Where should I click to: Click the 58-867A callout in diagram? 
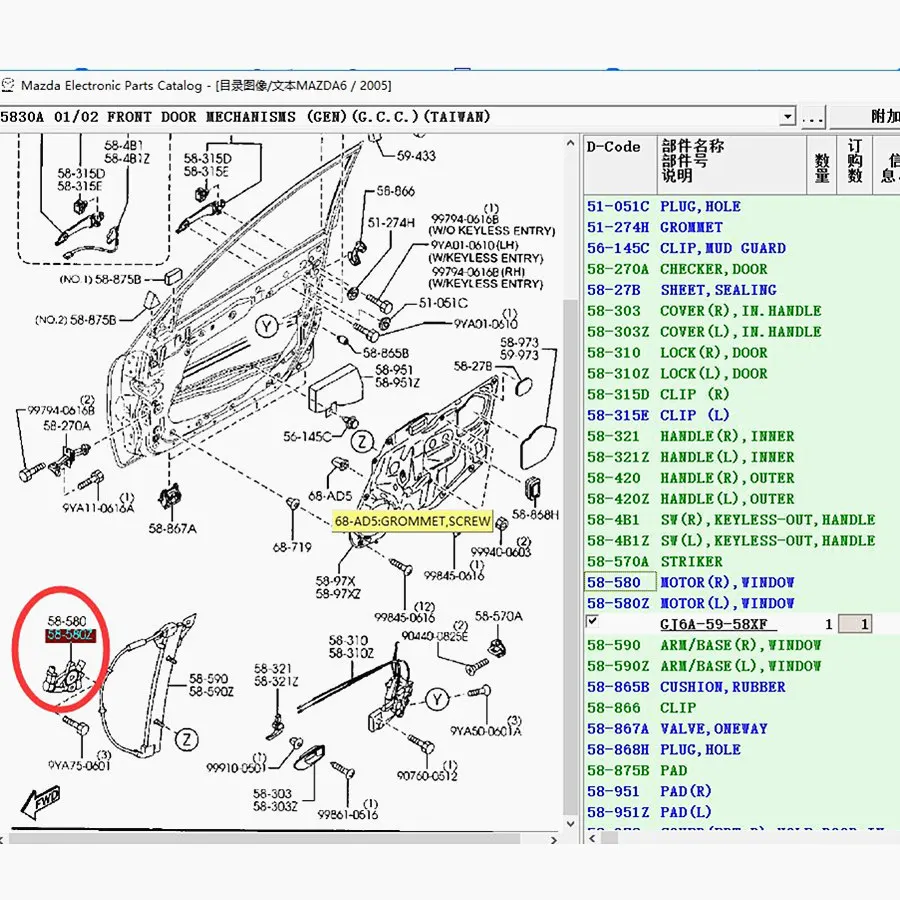tap(172, 528)
